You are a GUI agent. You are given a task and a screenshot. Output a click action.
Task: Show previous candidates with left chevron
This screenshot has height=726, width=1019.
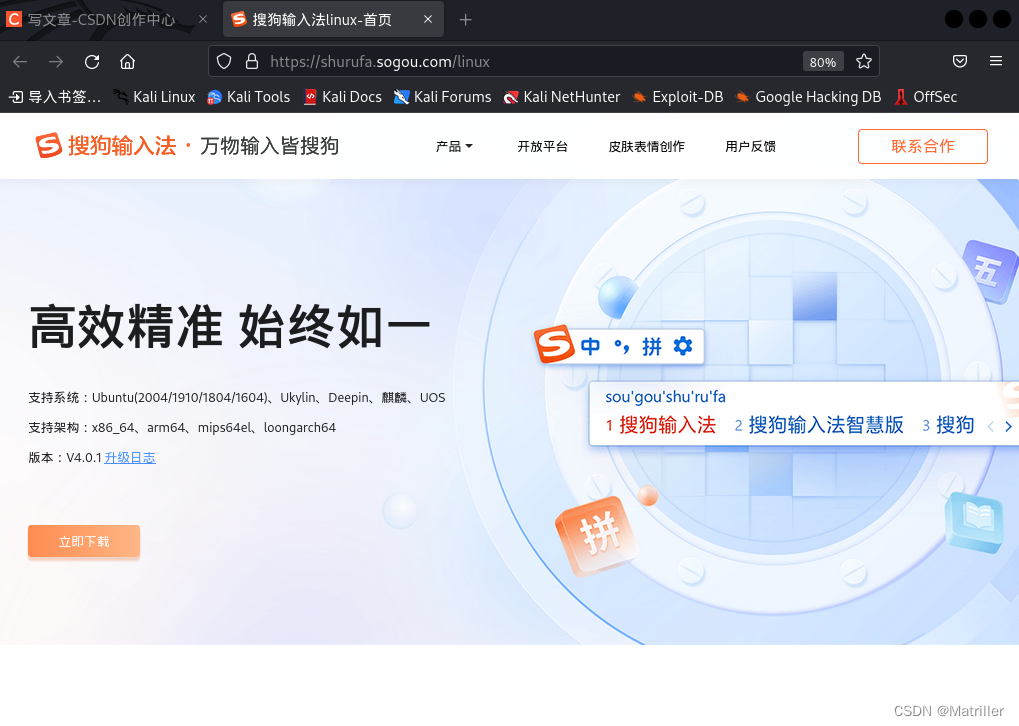[x=990, y=426]
